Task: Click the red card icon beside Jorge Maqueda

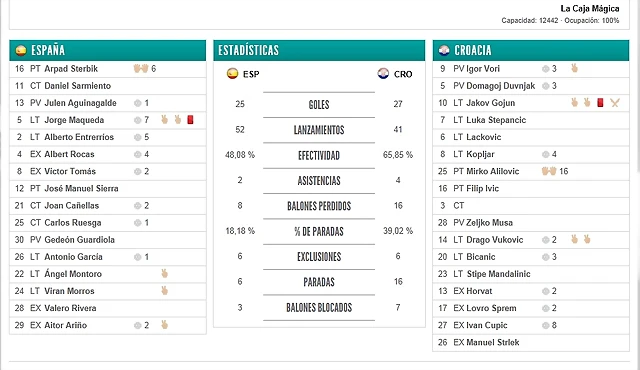Action: click(190, 120)
